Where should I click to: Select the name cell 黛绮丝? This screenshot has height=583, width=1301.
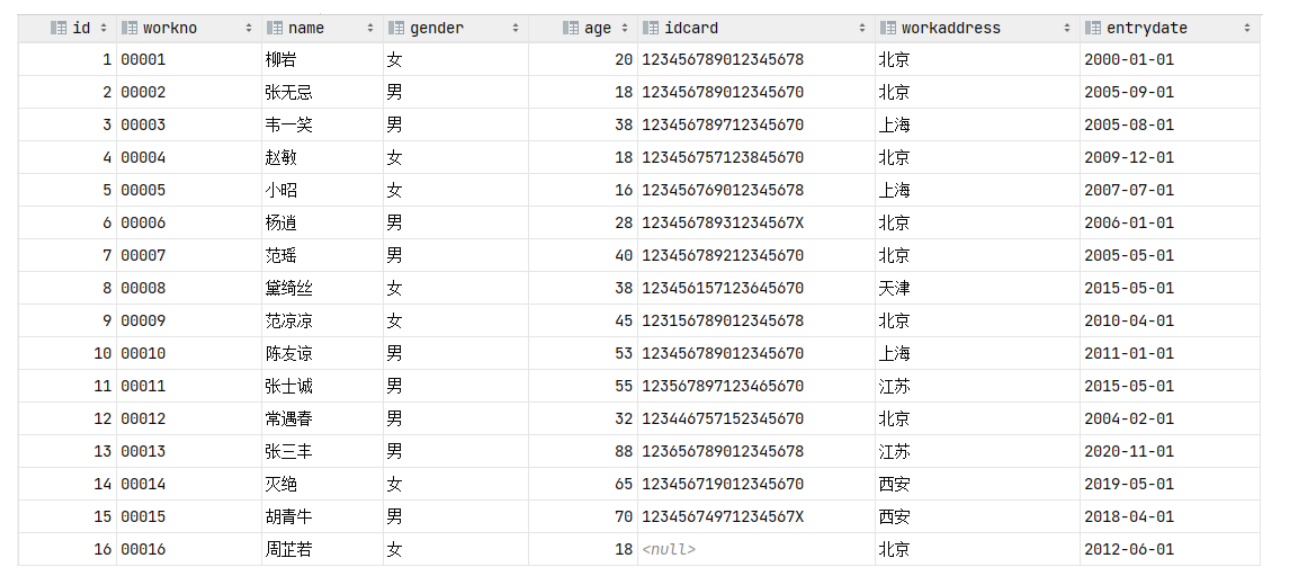pyautogui.click(x=322, y=288)
